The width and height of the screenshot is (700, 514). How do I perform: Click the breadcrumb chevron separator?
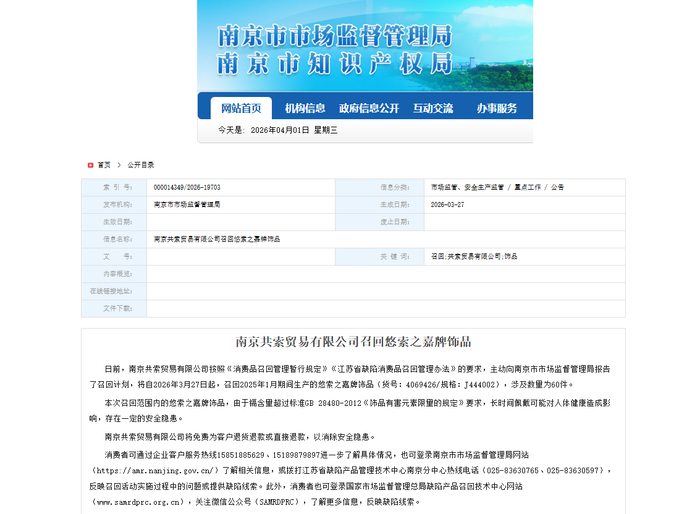(119, 165)
